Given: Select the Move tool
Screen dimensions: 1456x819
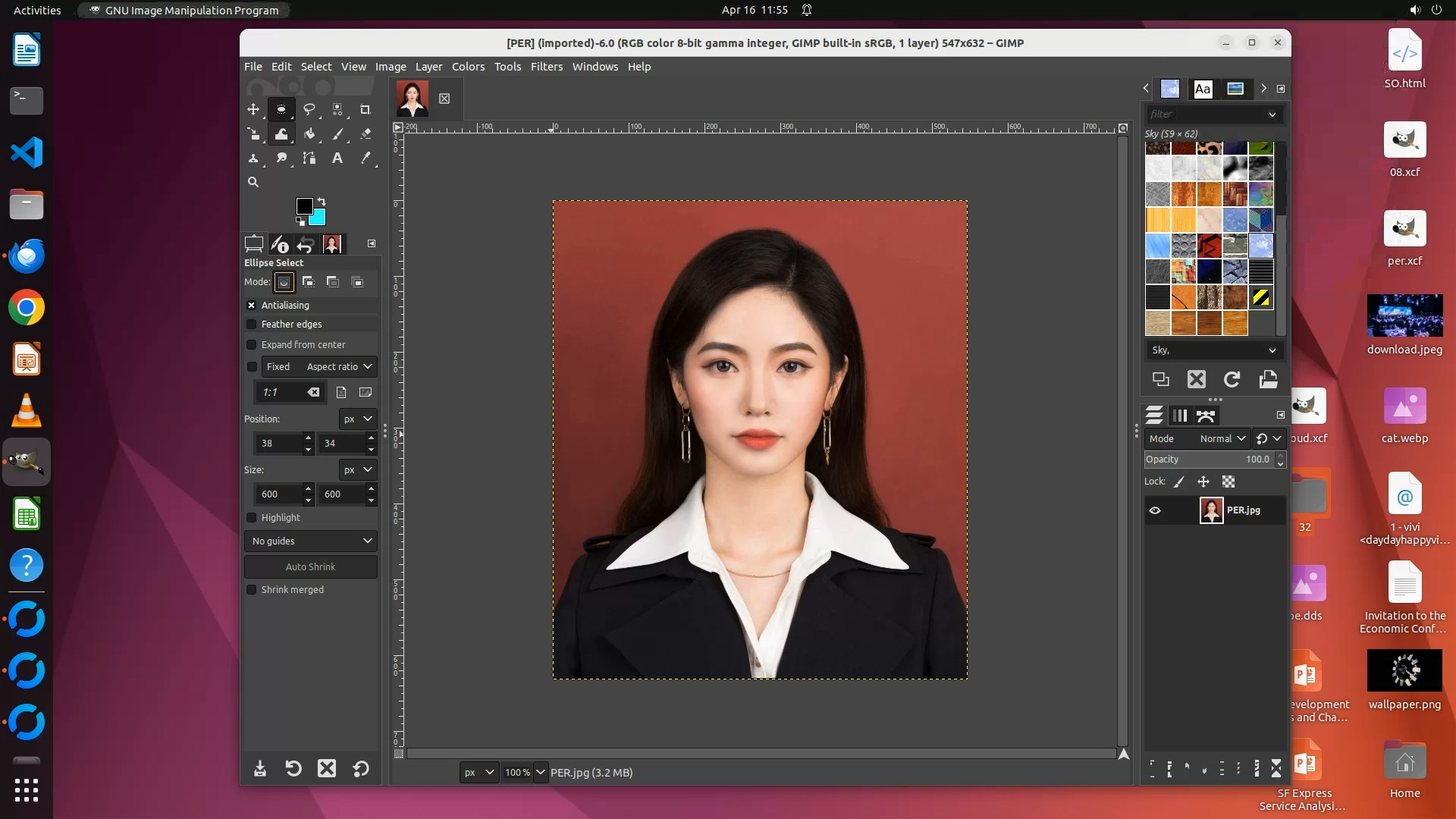Looking at the screenshot, I should pyautogui.click(x=253, y=110).
